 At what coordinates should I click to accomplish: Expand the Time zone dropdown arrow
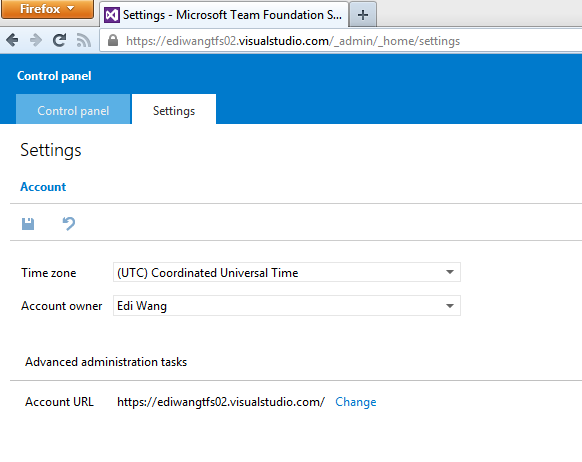tap(450, 272)
